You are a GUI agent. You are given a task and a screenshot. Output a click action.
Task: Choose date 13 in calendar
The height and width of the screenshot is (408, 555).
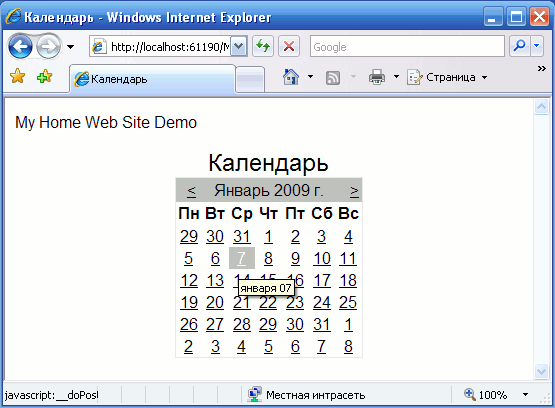click(215, 280)
